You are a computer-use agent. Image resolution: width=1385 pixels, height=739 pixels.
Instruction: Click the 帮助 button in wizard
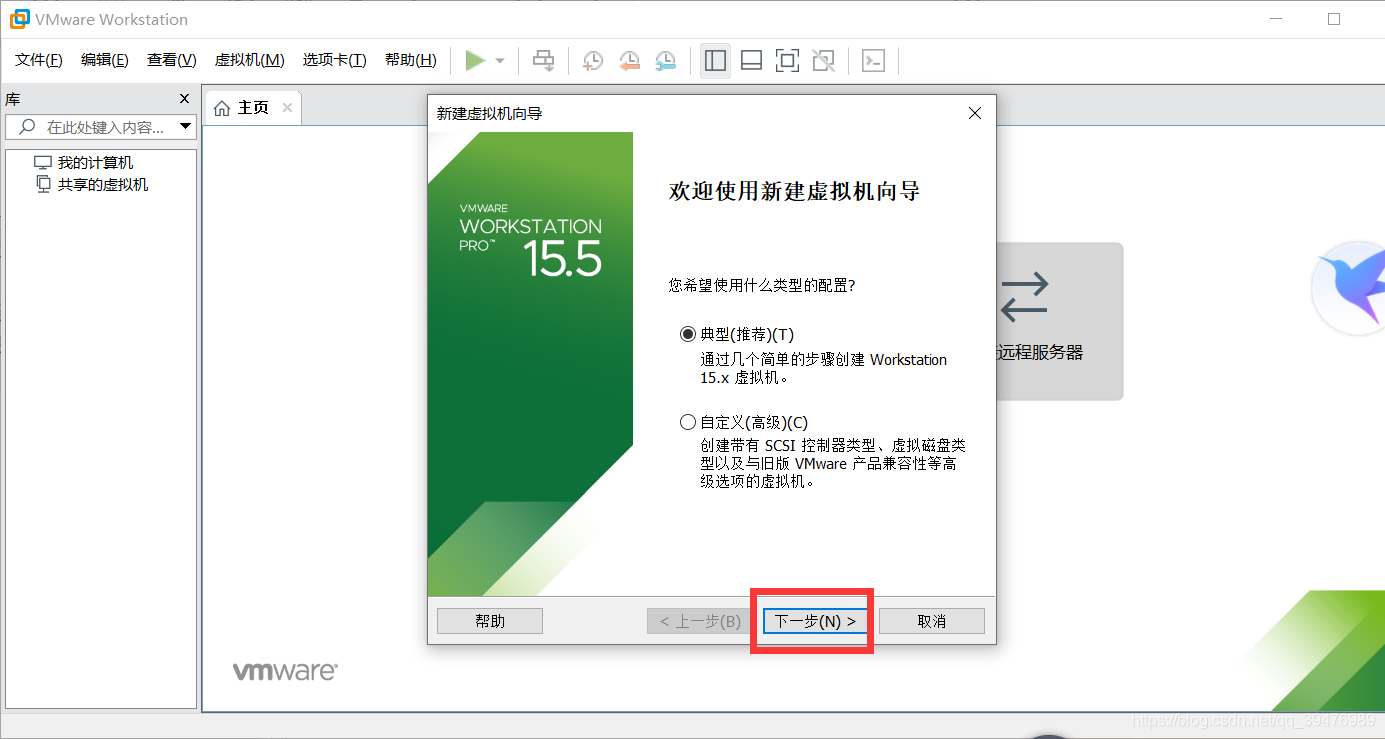coord(490,621)
